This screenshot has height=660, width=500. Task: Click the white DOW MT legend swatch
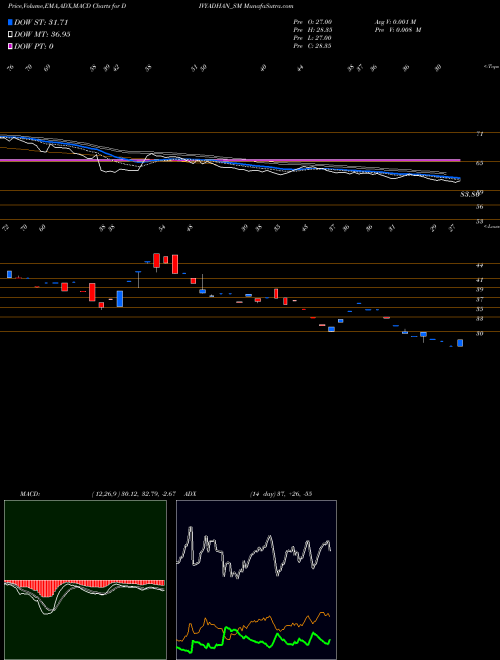(10, 35)
